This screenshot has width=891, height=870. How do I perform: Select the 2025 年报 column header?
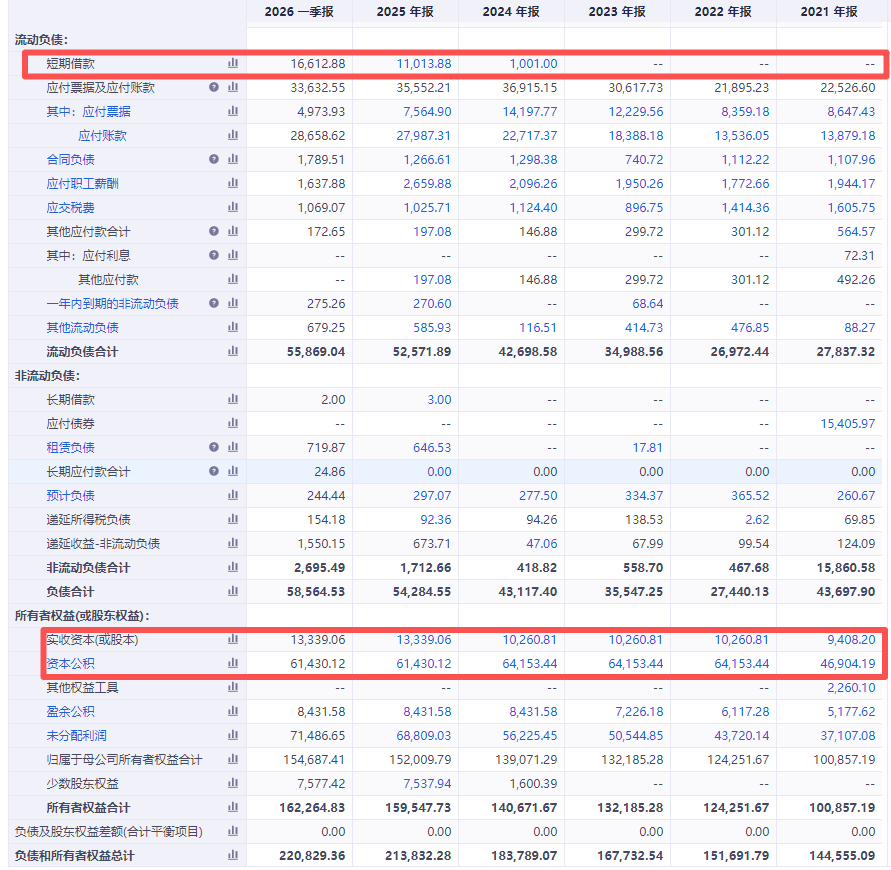(405, 12)
